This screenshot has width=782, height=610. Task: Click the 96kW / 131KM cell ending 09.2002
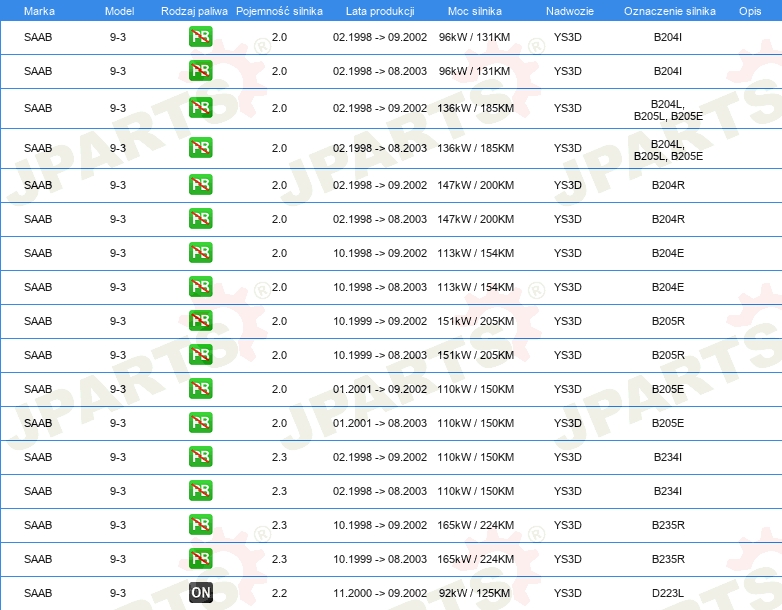click(x=475, y=37)
